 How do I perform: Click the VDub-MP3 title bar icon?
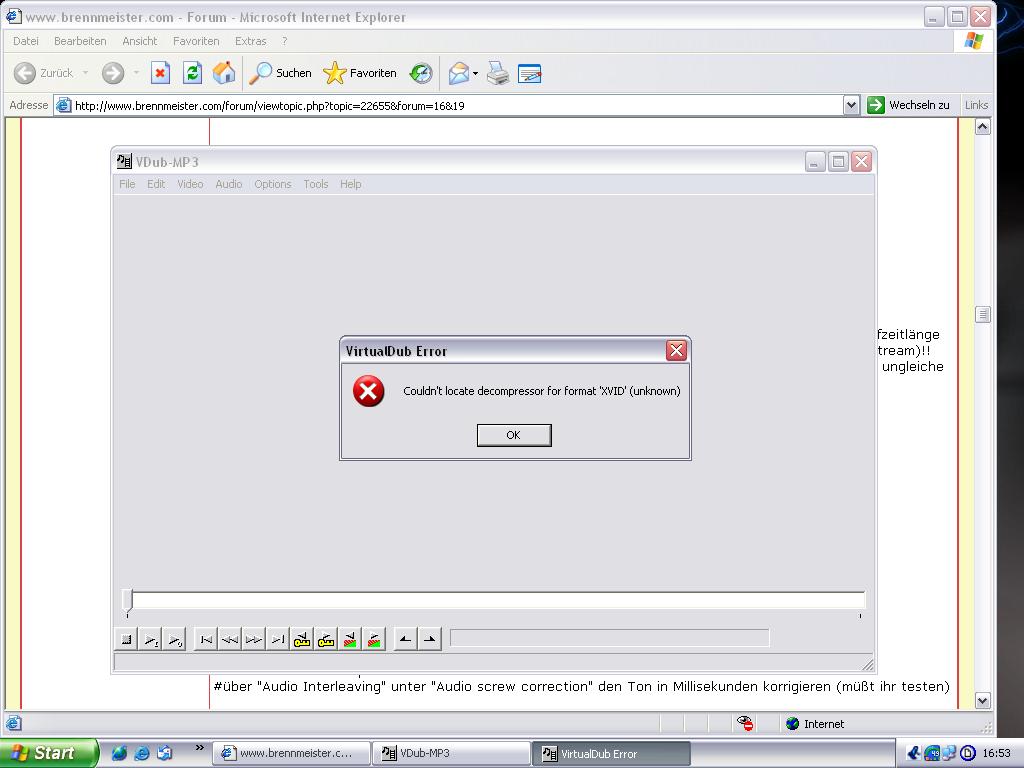pyautogui.click(x=124, y=161)
